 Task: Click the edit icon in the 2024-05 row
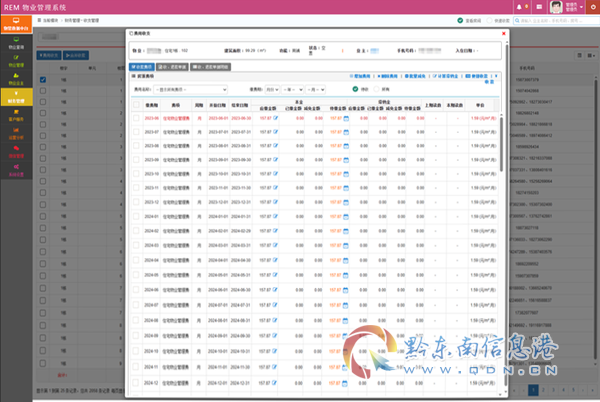275,275
